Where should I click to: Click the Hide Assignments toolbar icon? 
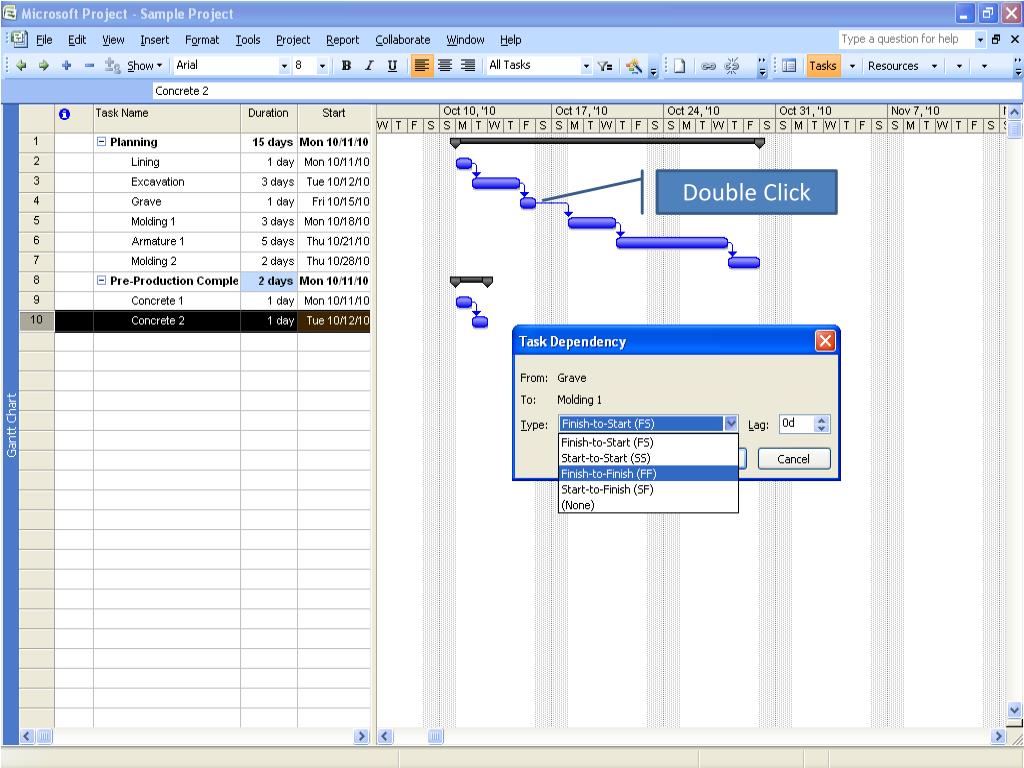tap(112, 65)
